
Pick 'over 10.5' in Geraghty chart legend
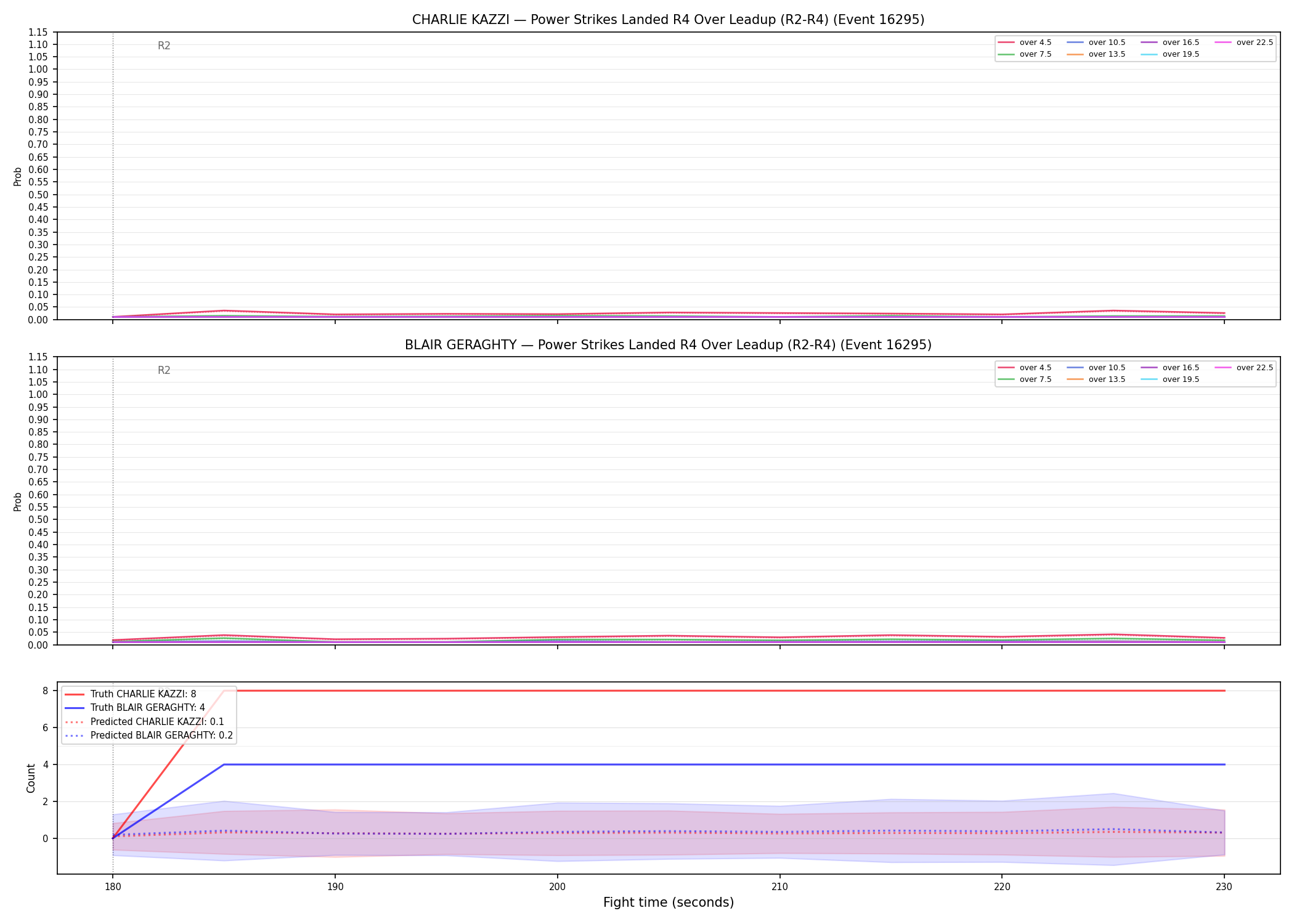pyautogui.click(x=1096, y=368)
